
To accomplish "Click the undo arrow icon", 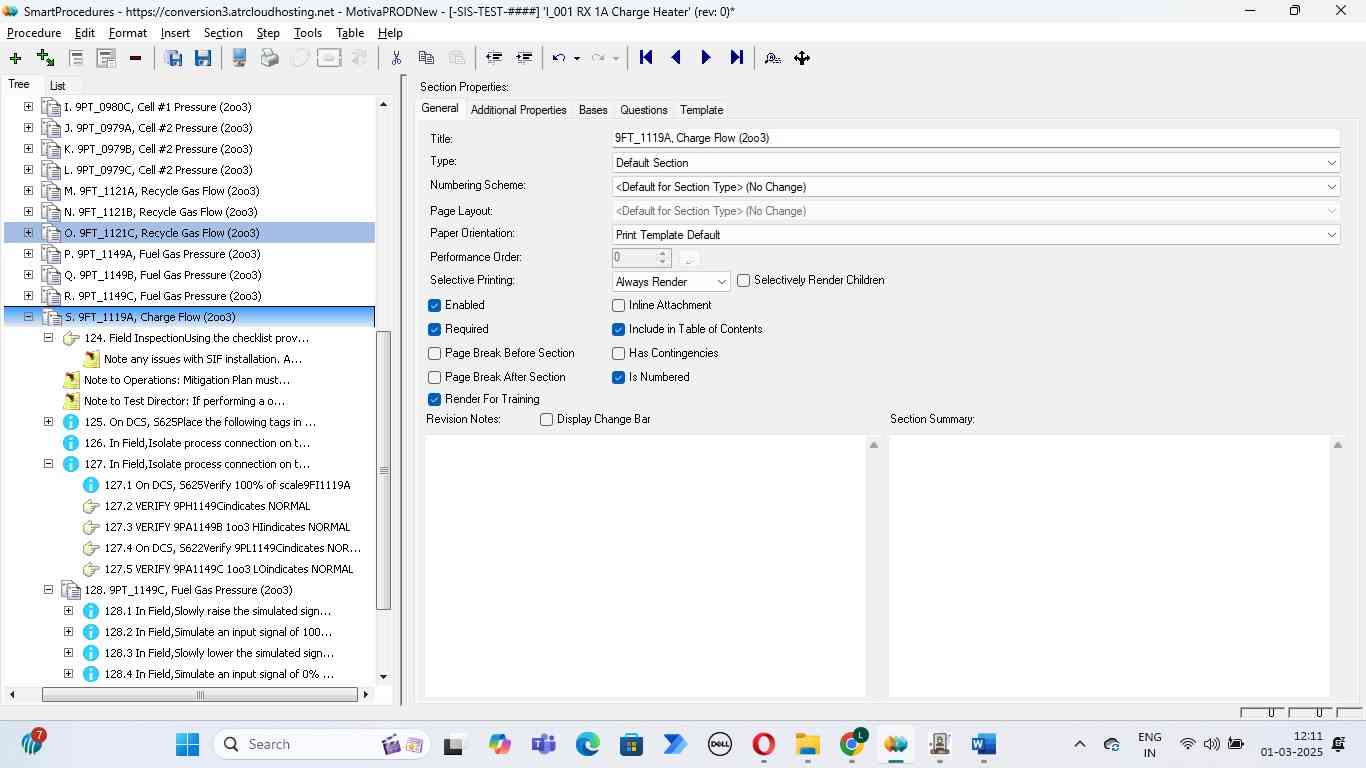I will (x=559, y=58).
